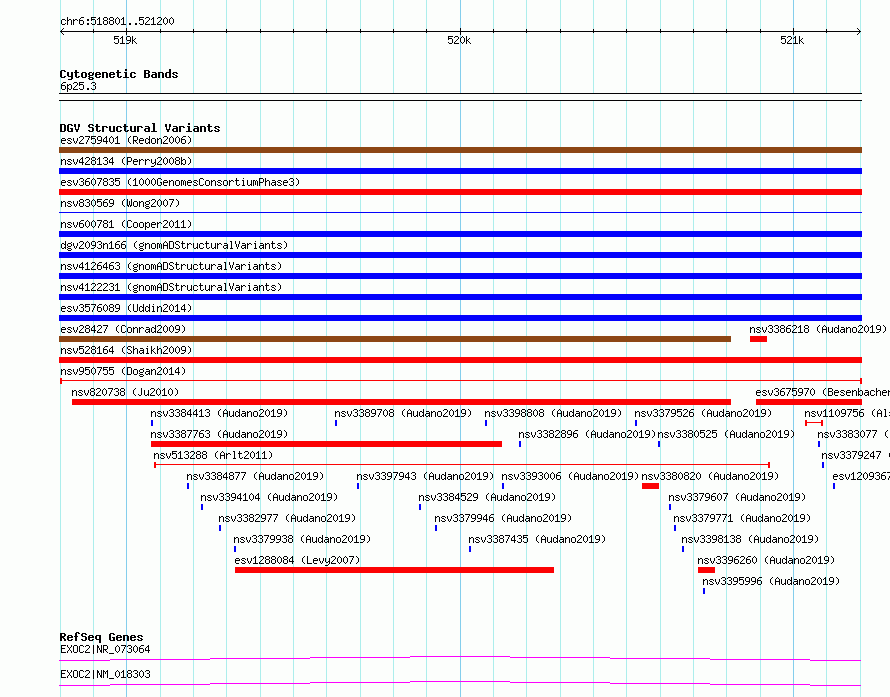Image resolution: width=890 pixels, height=697 pixels.
Task: Click the 520k ruler tick label
Action: tap(459, 40)
